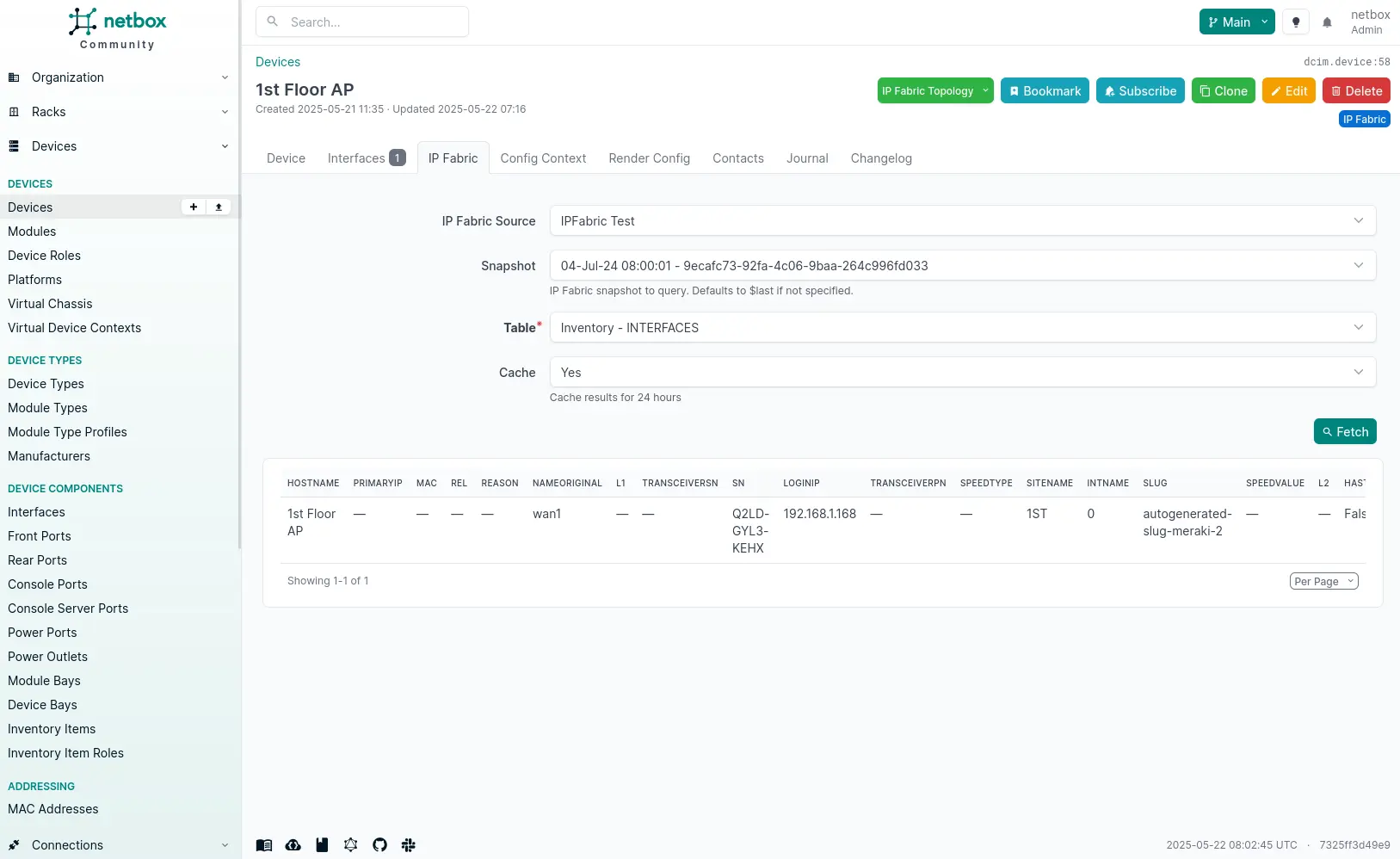Click the import icon beside Devices

(219, 207)
